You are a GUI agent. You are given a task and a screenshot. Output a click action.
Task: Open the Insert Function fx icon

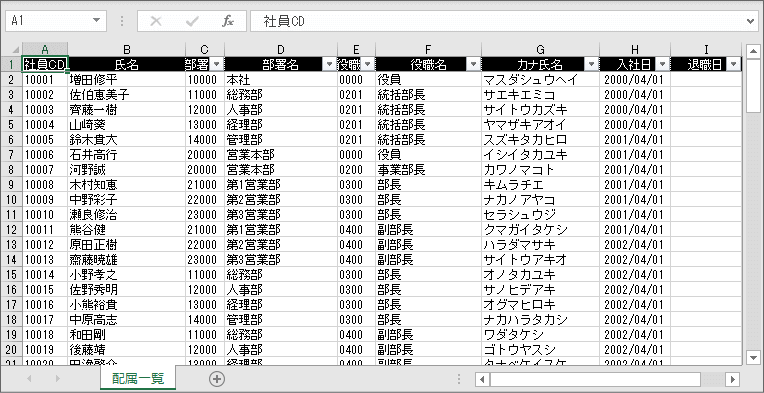click(228, 21)
